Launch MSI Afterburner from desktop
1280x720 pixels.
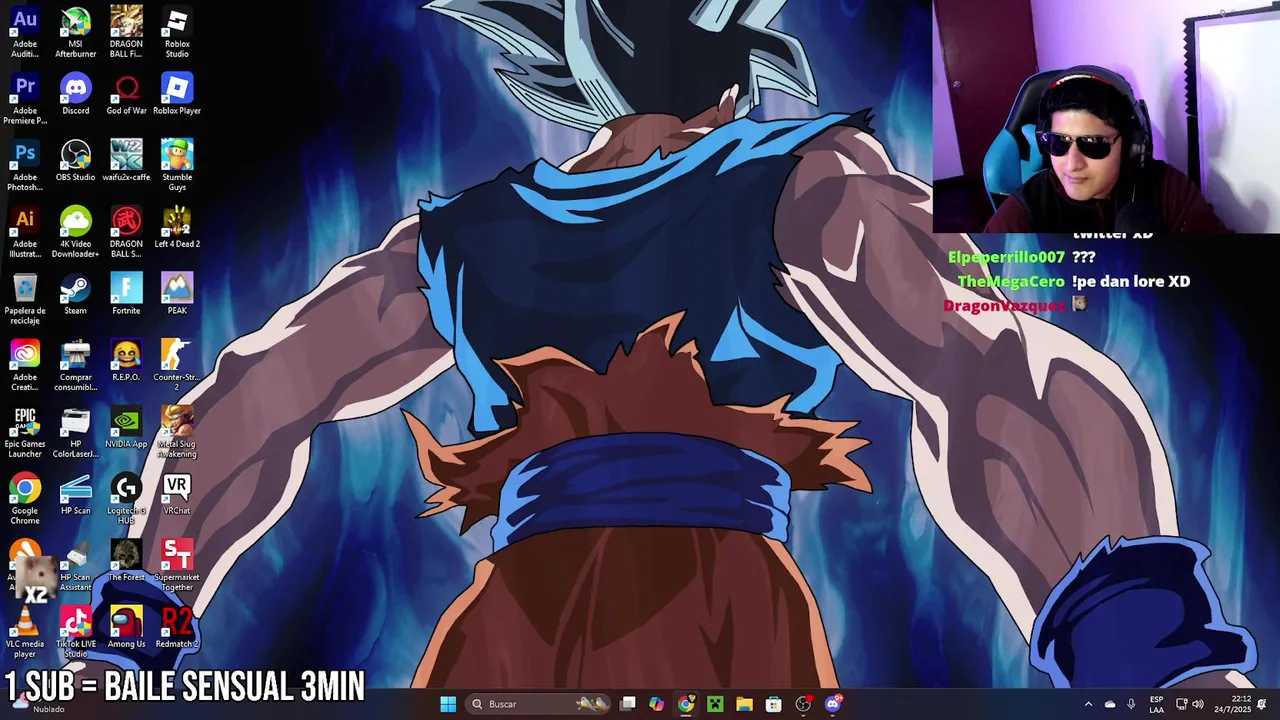75,32
